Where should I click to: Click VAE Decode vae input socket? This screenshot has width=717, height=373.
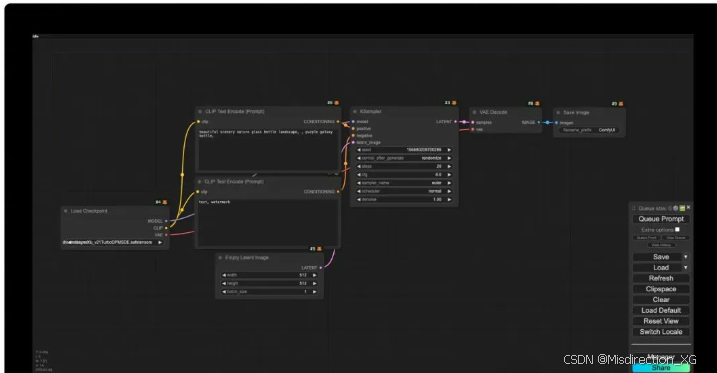[x=473, y=129]
